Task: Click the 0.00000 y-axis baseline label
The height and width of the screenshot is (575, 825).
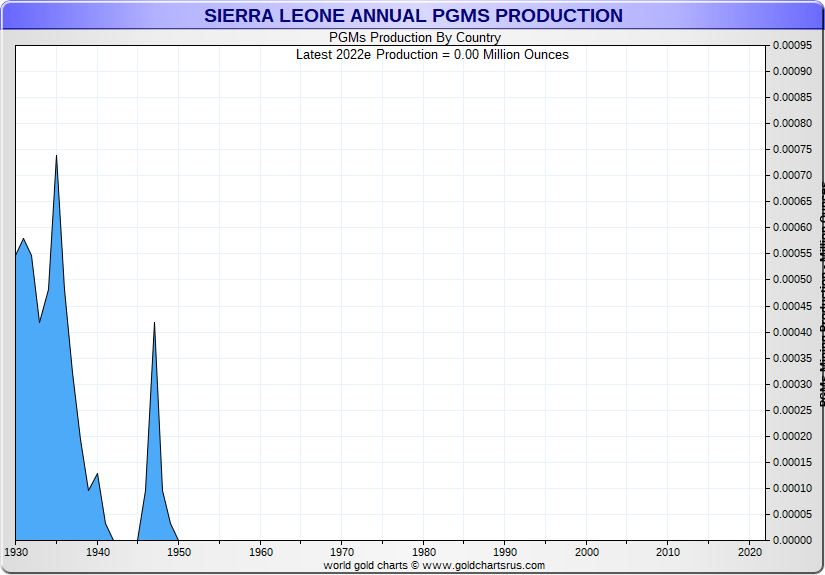Action: pos(792,540)
